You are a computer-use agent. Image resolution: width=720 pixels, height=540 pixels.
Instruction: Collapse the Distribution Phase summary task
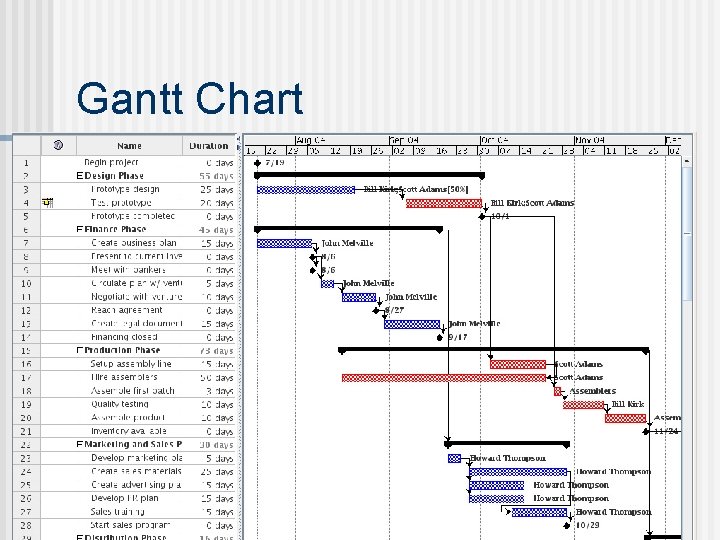tap(80, 537)
